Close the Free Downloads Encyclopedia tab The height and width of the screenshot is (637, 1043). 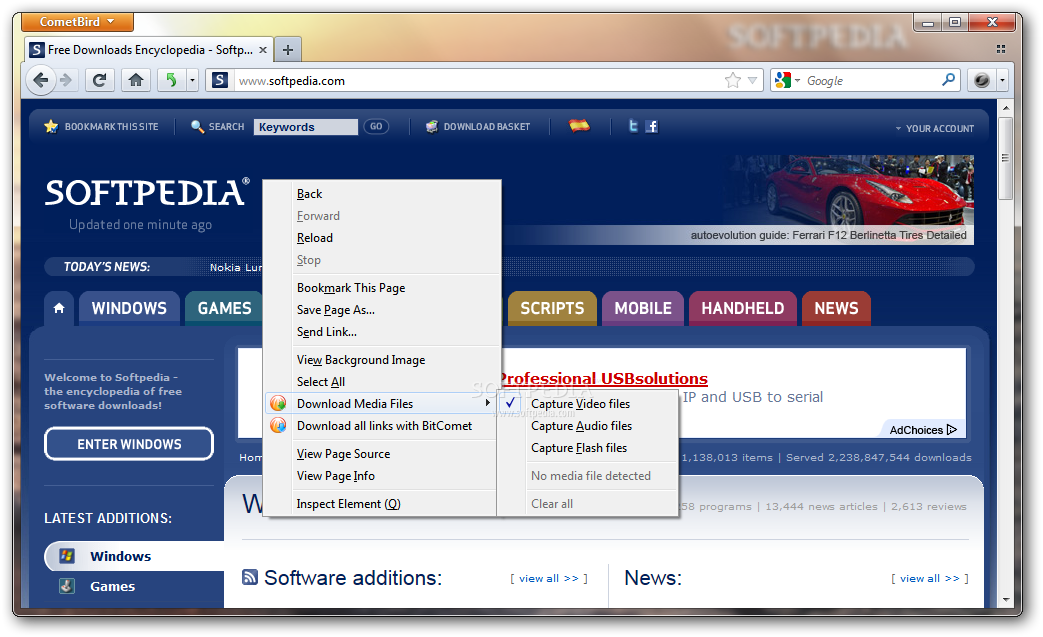[263, 50]
